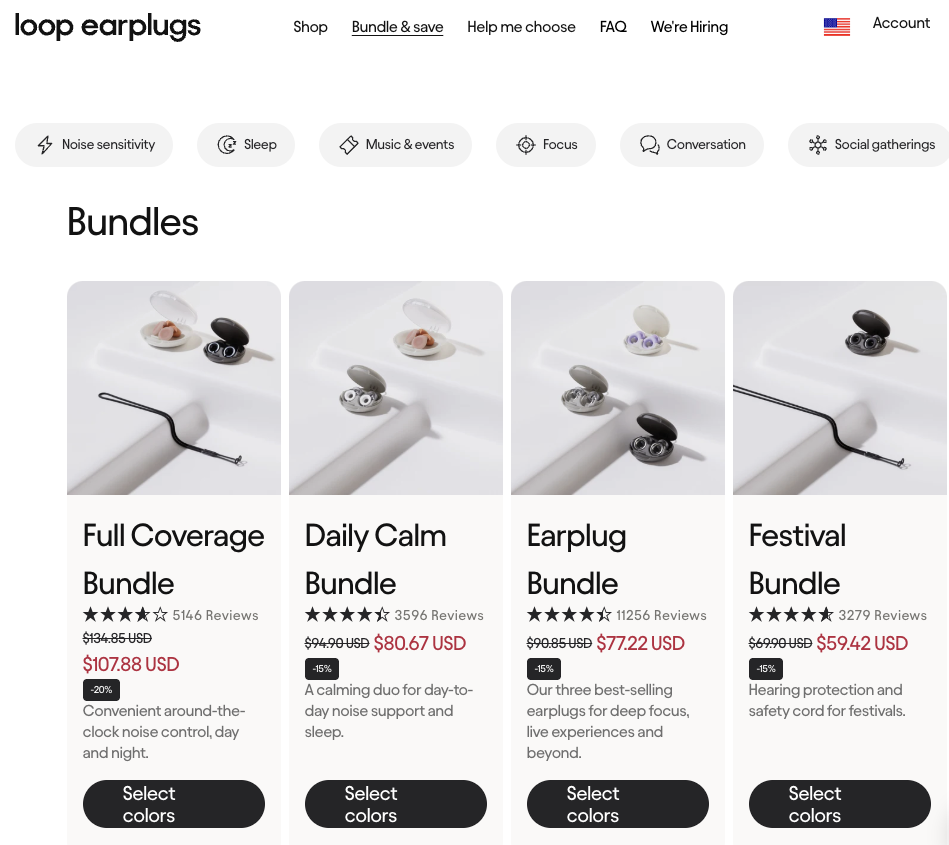Click the Sleep moon icon
Screen dimensions: 949x845
point(225,144)
